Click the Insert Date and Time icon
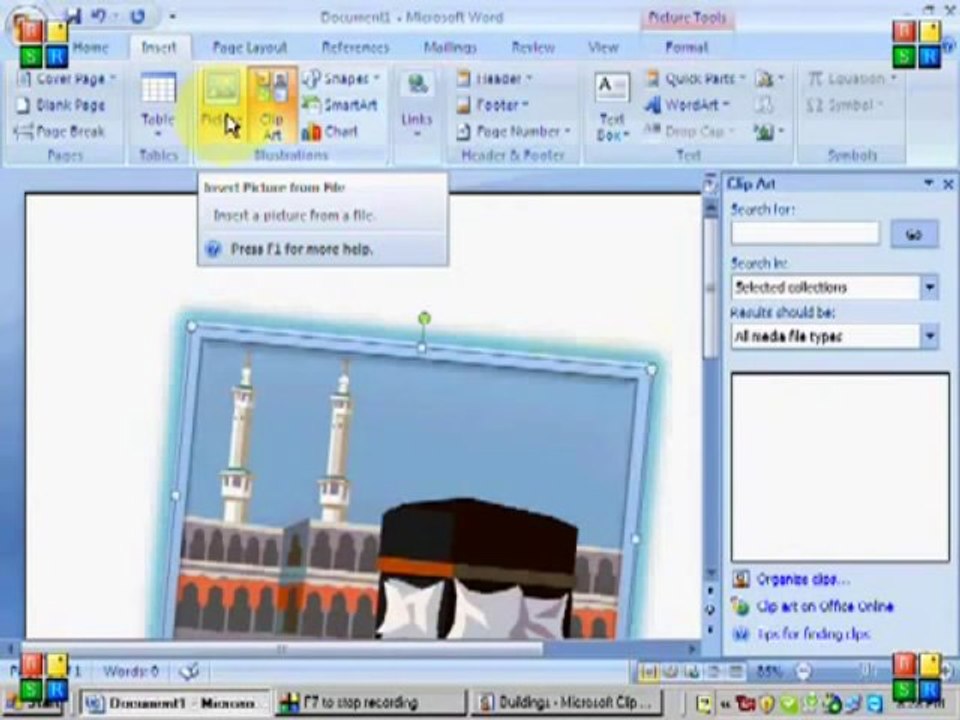Screen dimensions: 960x720 [x=763, y=105]
